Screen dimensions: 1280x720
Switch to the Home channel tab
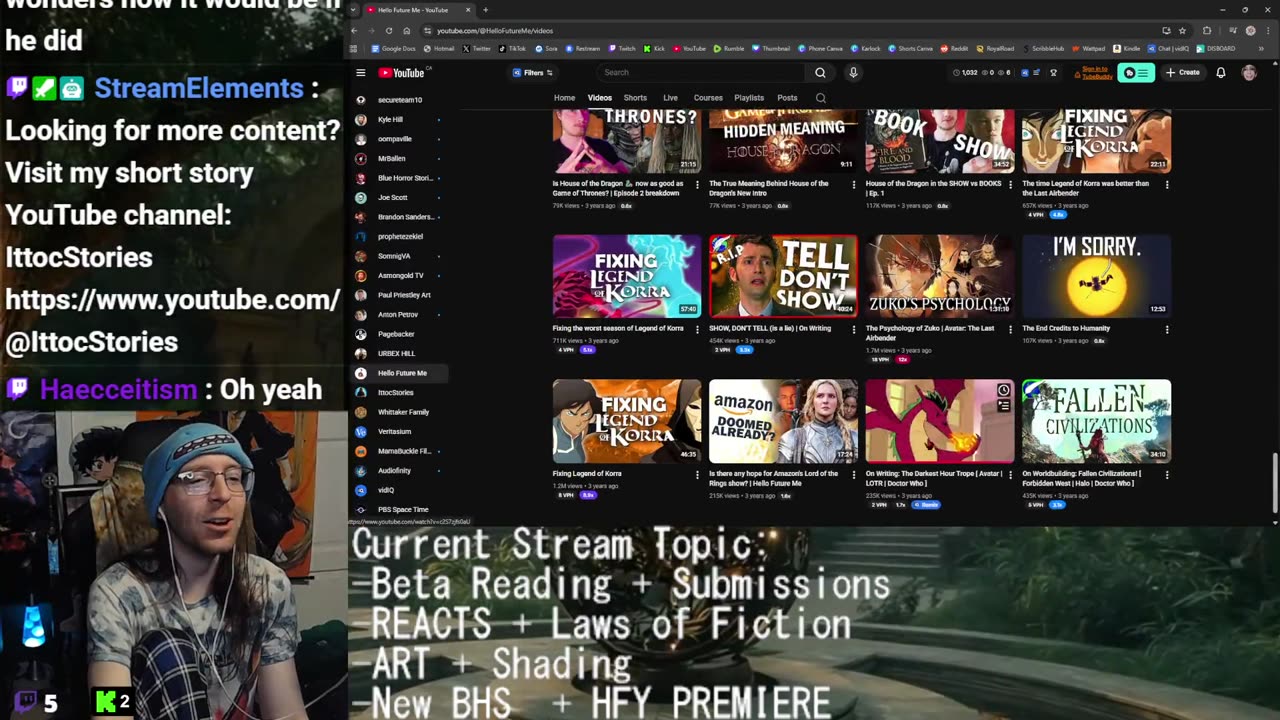564,98
